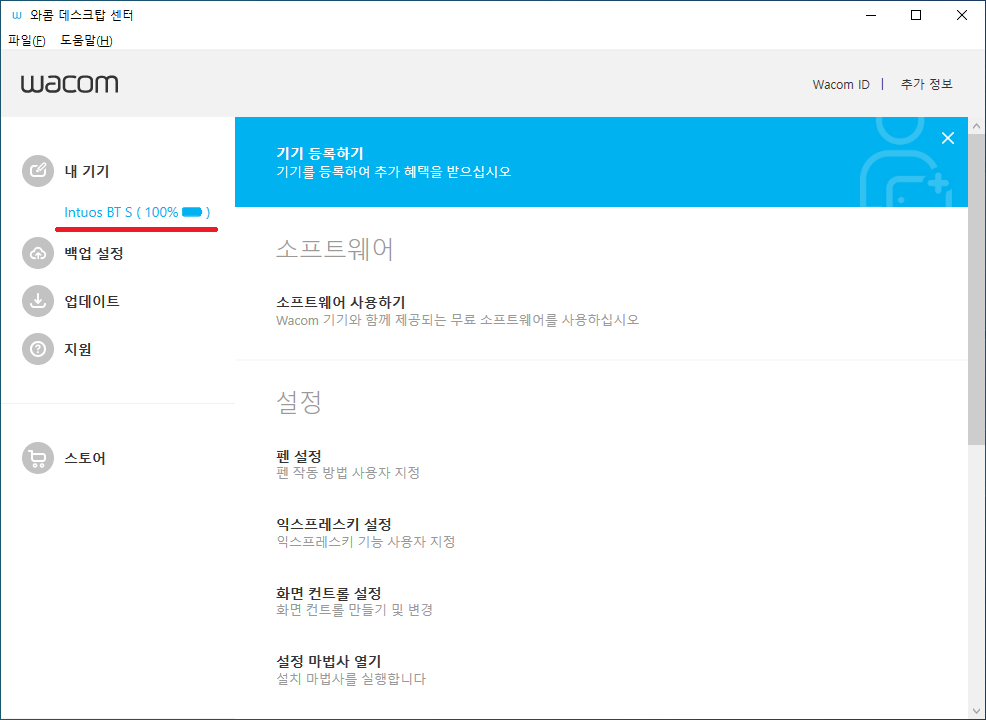986x720 pixels.
Task: Click the 기기 등록하기 banner title
Action: pyautogui.click(x=320, y=153)
